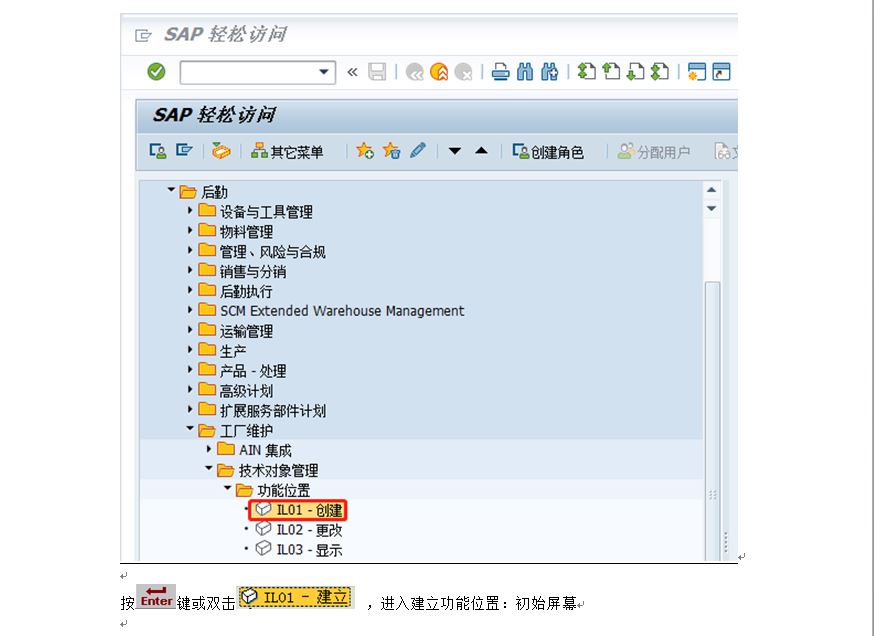This screenshot has height=636, width=874.
Task: Click the User Menu icon
Action: click(158, 151)
